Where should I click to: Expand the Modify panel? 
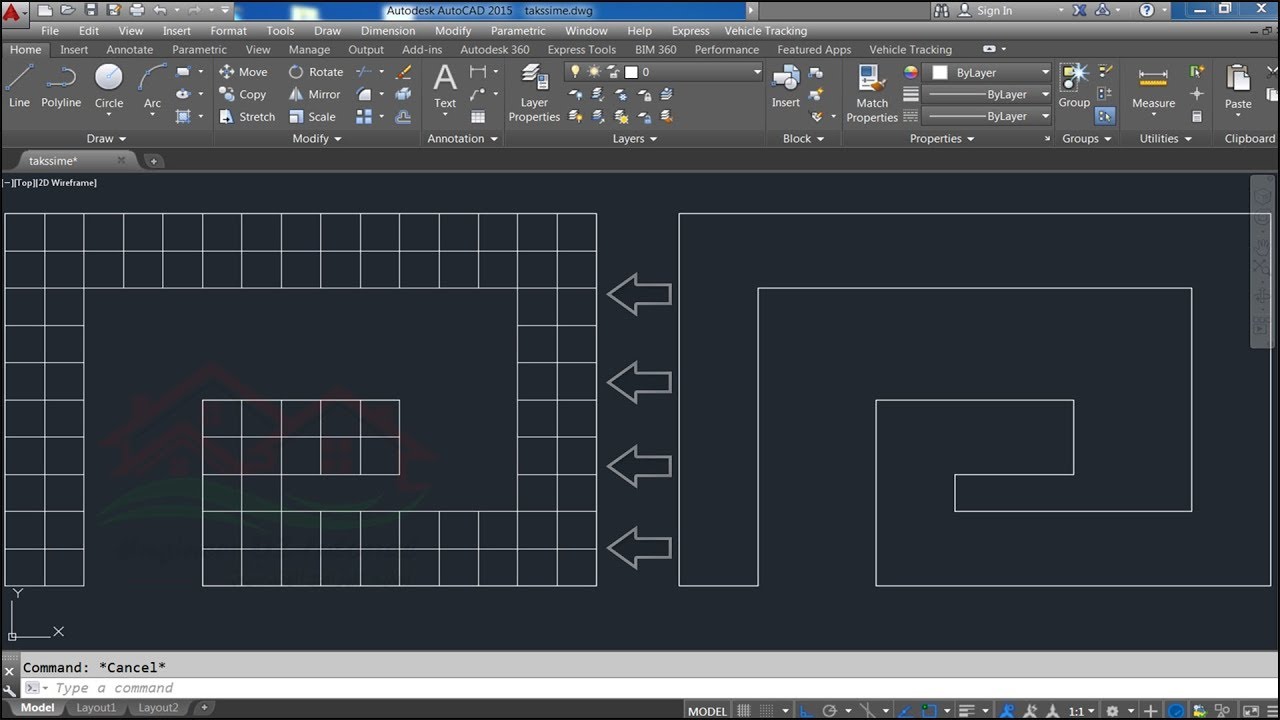(317, 138)
